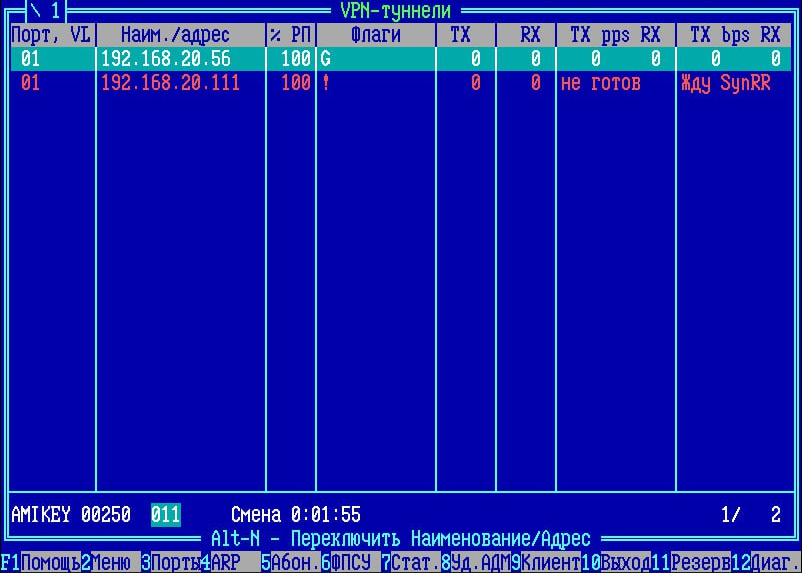Click the highlighted 011 indicator in status line
Viewport: 802px width, 573px height.
166,515
